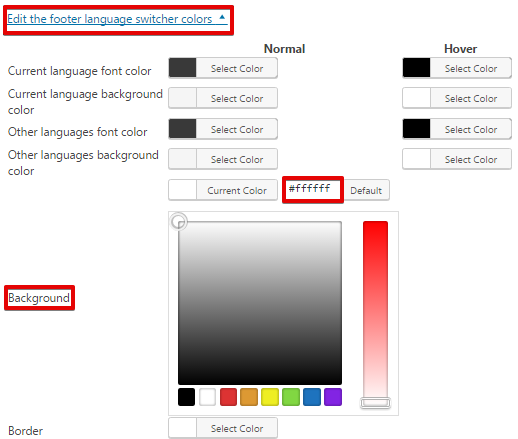The height and width of the screenshot is (439, 518).
Task: Pick the green palette swatch
Action: click(x=291, y=397)
